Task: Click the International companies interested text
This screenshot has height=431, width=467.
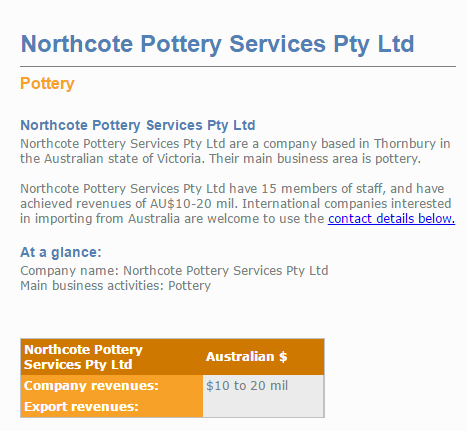Action: click(346, 204)
